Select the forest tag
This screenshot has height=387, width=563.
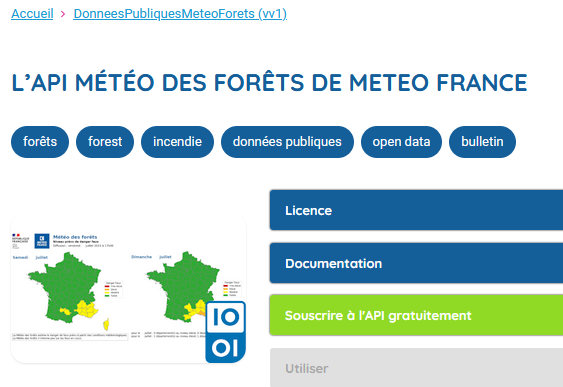click(105, 142)
